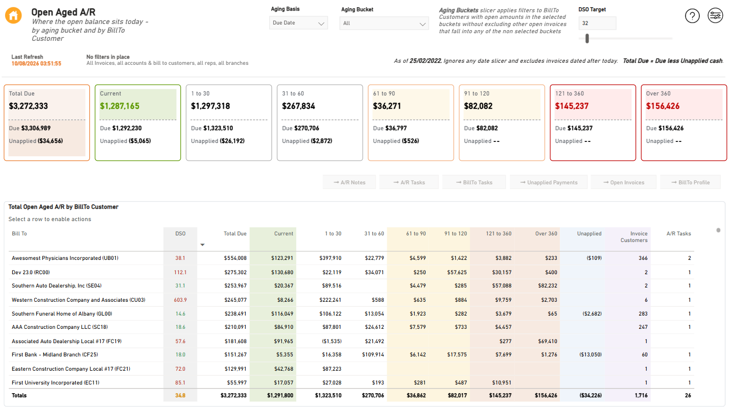The width and height of the screenshot is (731, 409).
Task: Click sort arrow under Total Due column
Action: [202, 244]
